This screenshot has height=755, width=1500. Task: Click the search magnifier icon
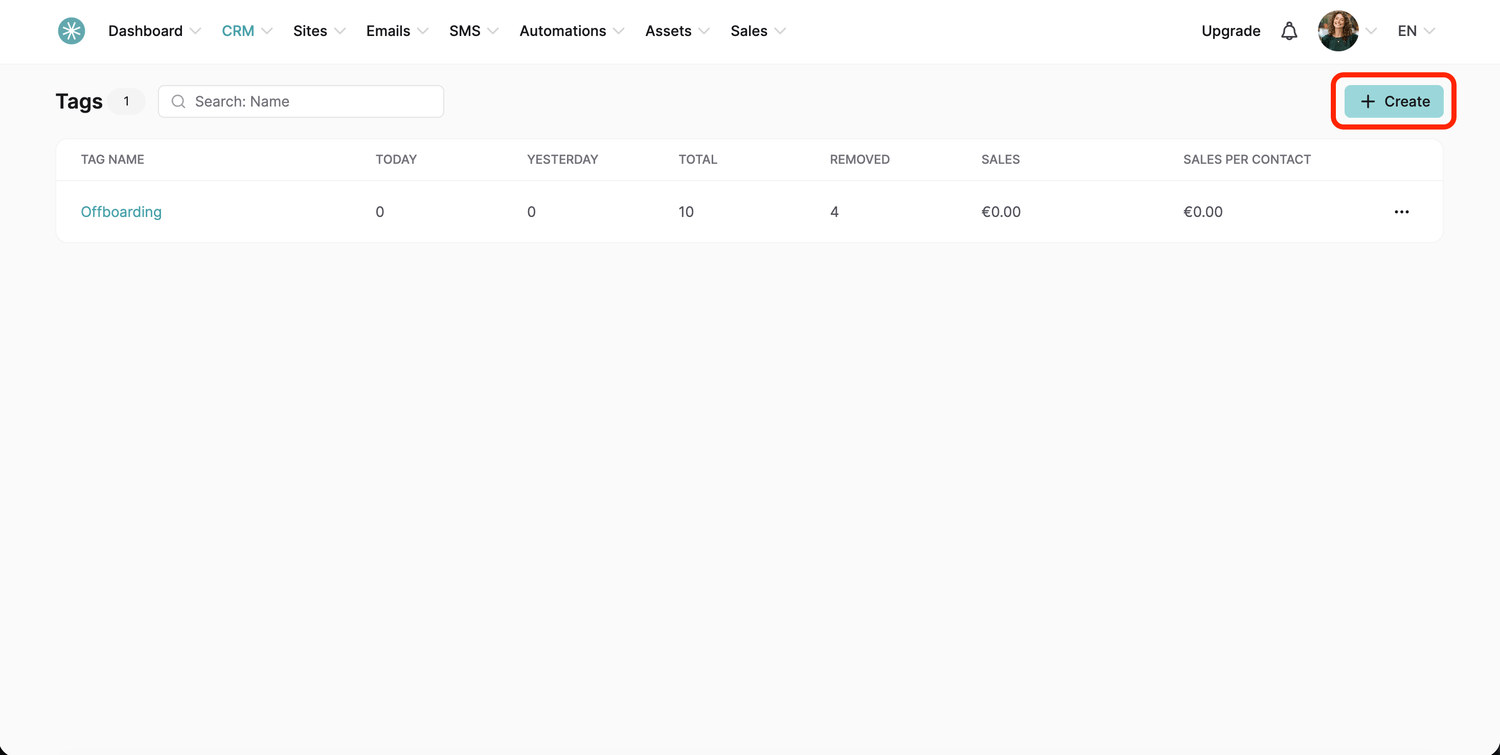point(179,101)
